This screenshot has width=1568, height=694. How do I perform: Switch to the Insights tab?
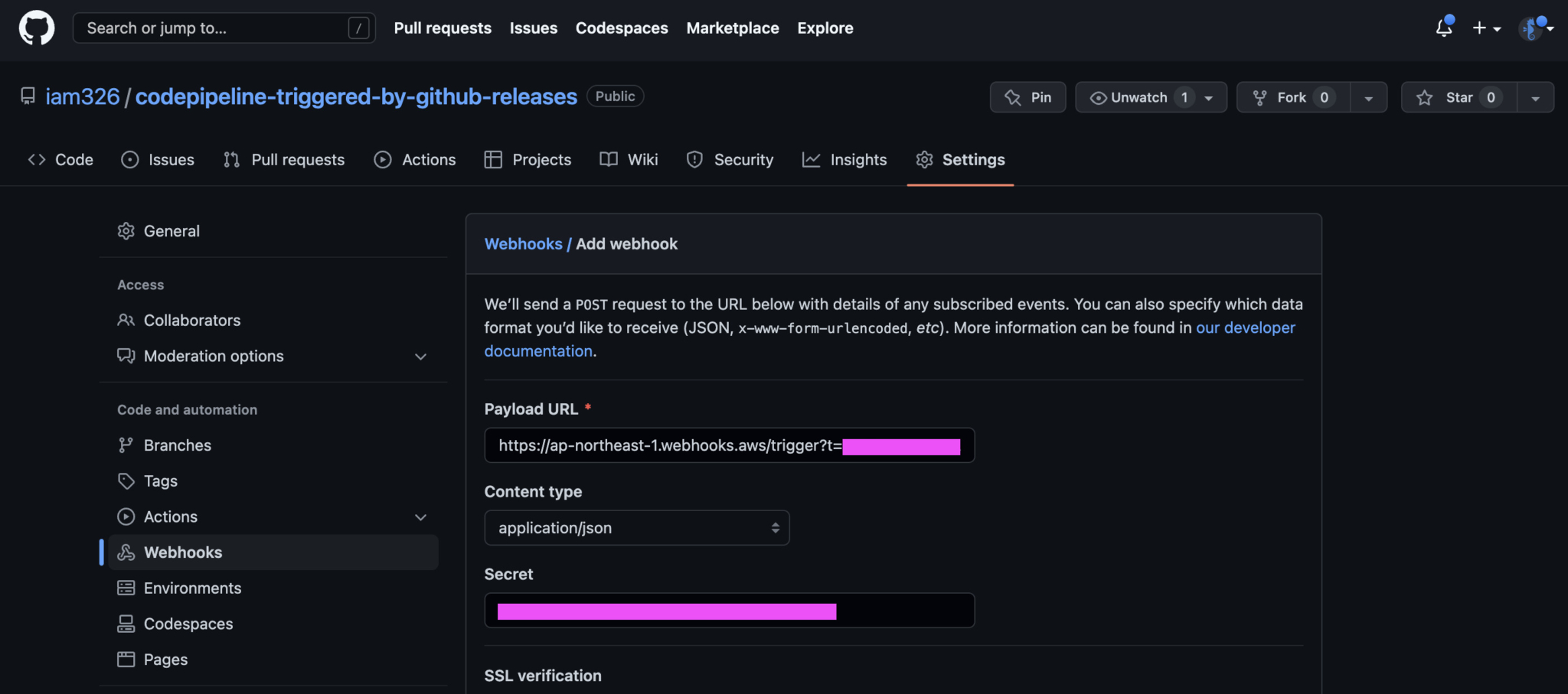[x=858, y=159]
